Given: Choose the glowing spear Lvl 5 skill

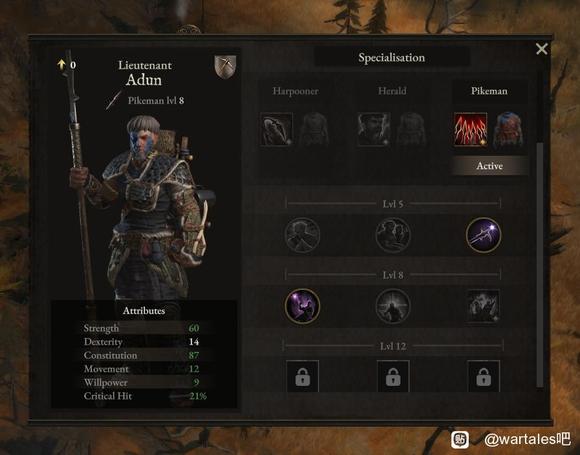Looking at the screenshot, I should pos(483,235).
